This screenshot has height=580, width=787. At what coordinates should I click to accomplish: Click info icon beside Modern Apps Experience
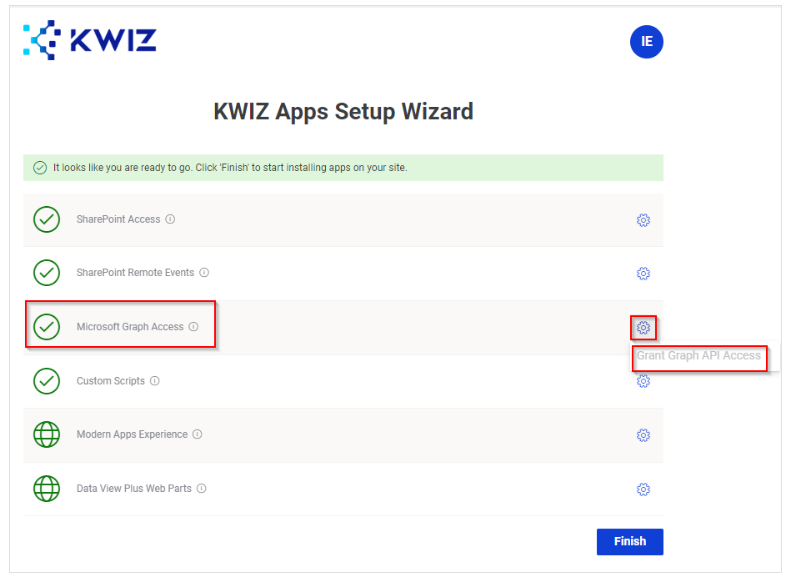click(197, 434)
